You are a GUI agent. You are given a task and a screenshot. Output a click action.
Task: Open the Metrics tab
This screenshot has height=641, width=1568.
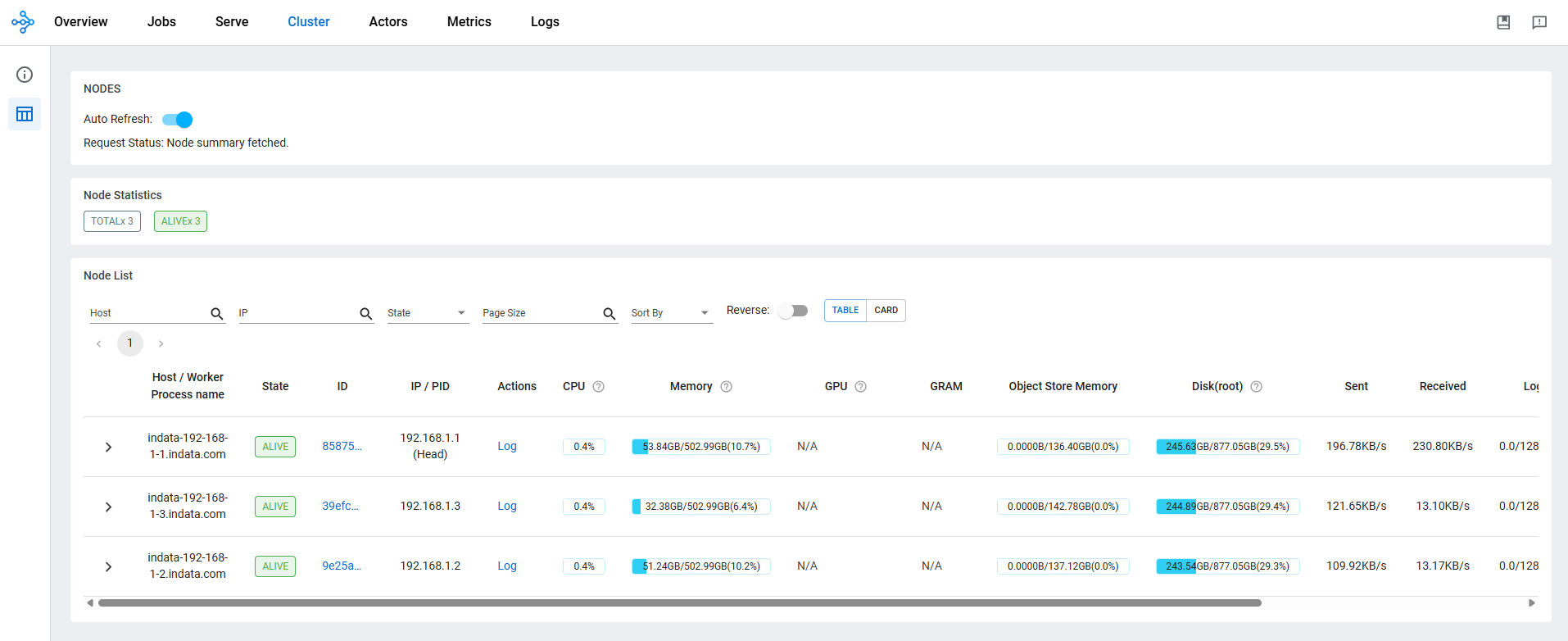point(469,22)
